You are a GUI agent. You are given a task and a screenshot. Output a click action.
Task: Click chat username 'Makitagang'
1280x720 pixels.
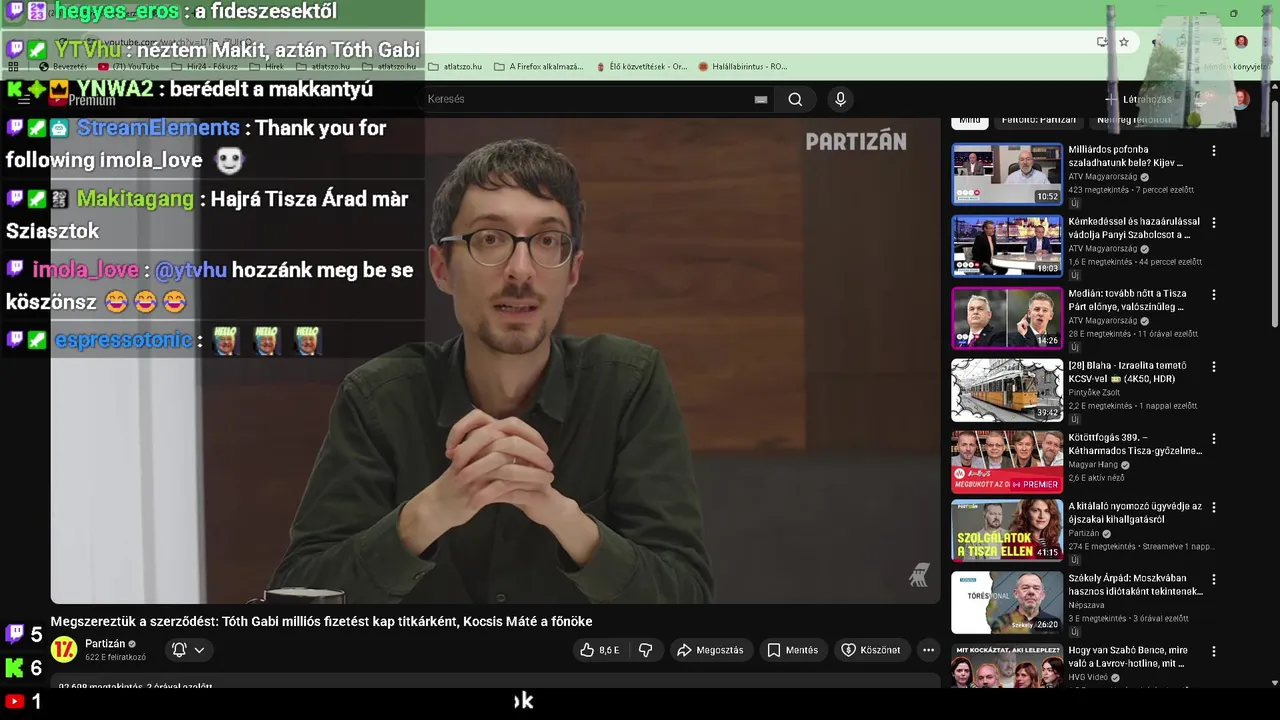tap(135, 199)
